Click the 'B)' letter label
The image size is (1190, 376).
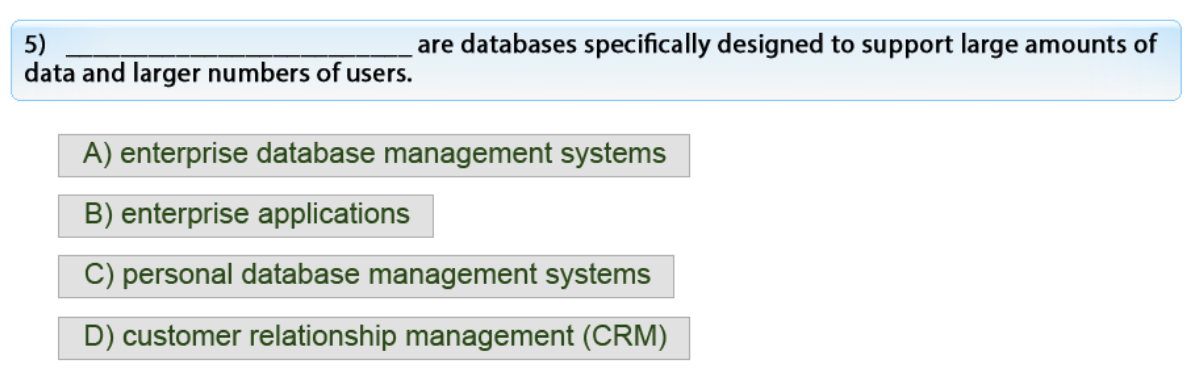tap(99, 214)
